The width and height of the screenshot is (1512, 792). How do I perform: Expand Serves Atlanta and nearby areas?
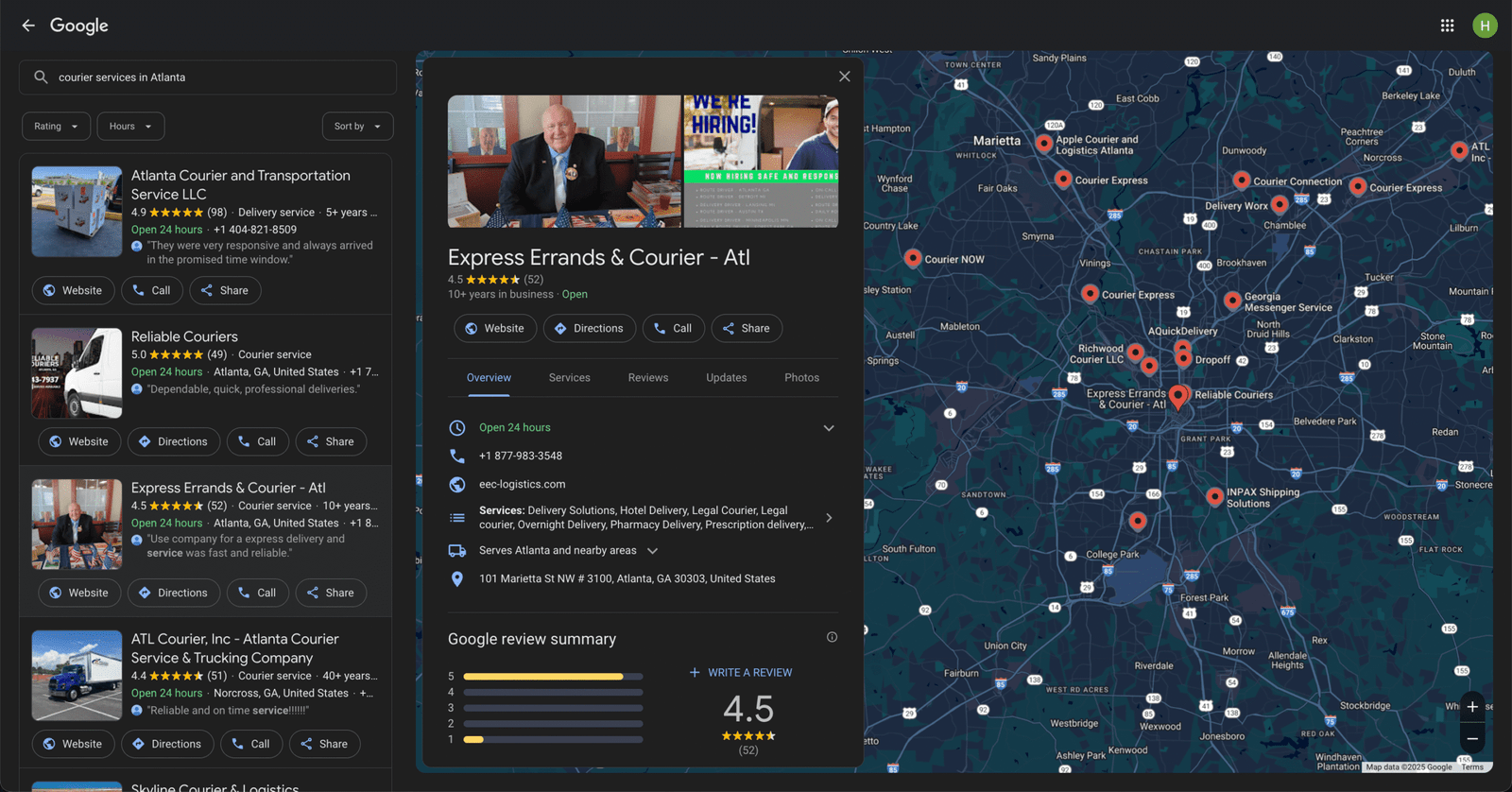[652, 550]
